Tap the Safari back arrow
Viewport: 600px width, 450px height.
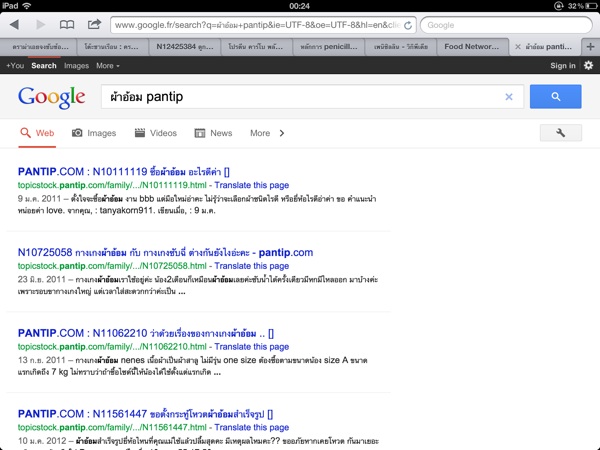[x=15, y=25]
